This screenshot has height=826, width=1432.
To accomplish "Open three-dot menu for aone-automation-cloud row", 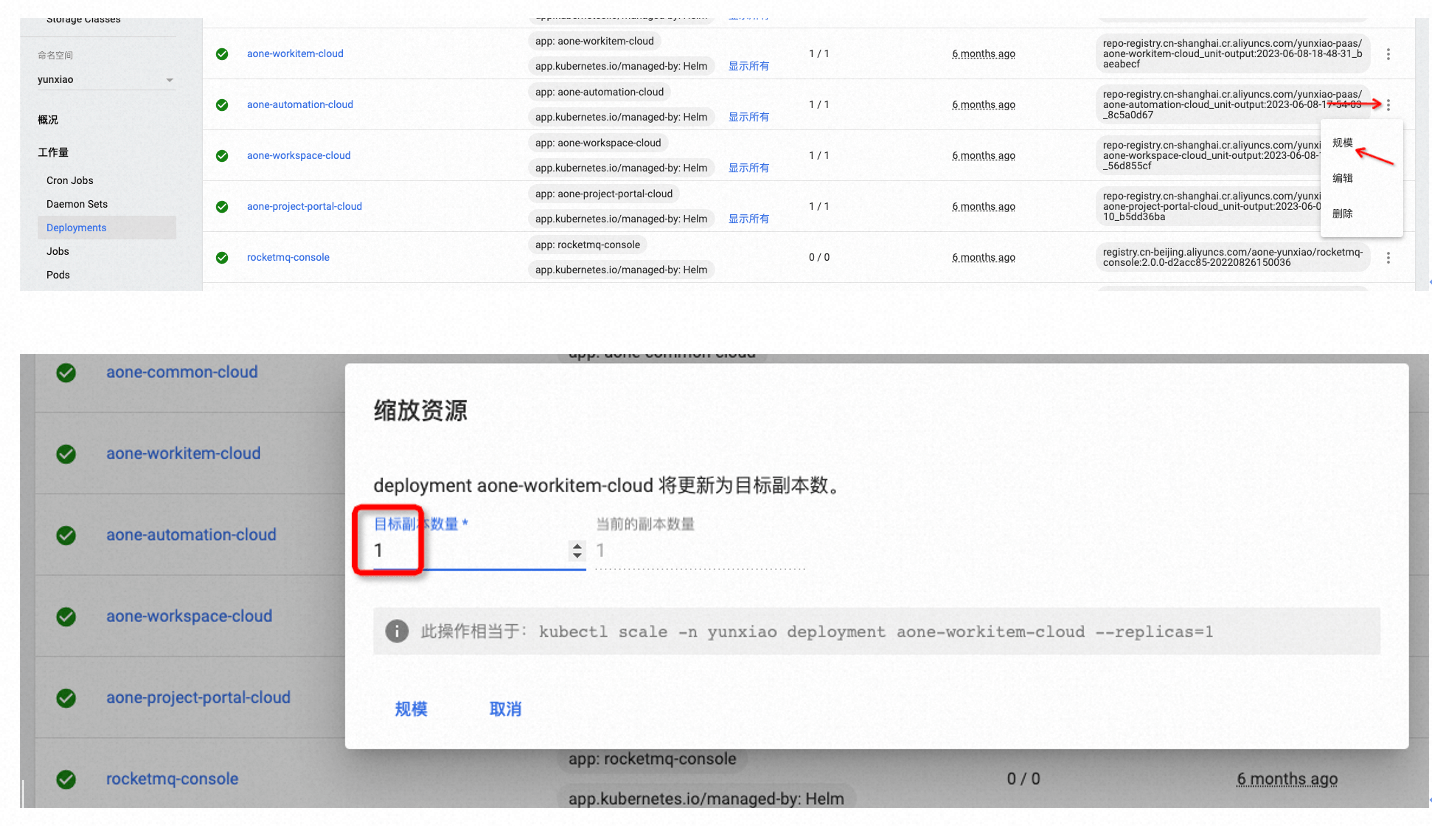I will click(1388, 105).
